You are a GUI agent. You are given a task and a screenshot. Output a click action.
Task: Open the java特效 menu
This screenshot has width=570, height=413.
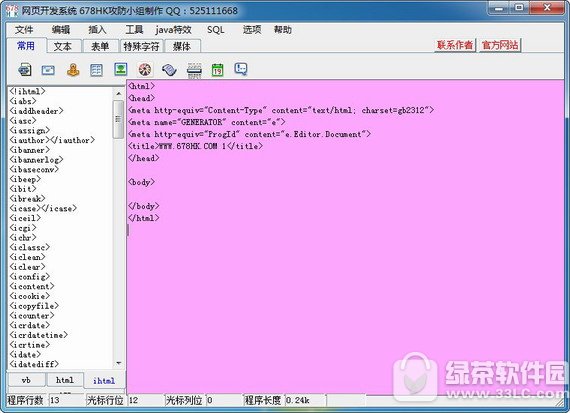coord(173,30)
